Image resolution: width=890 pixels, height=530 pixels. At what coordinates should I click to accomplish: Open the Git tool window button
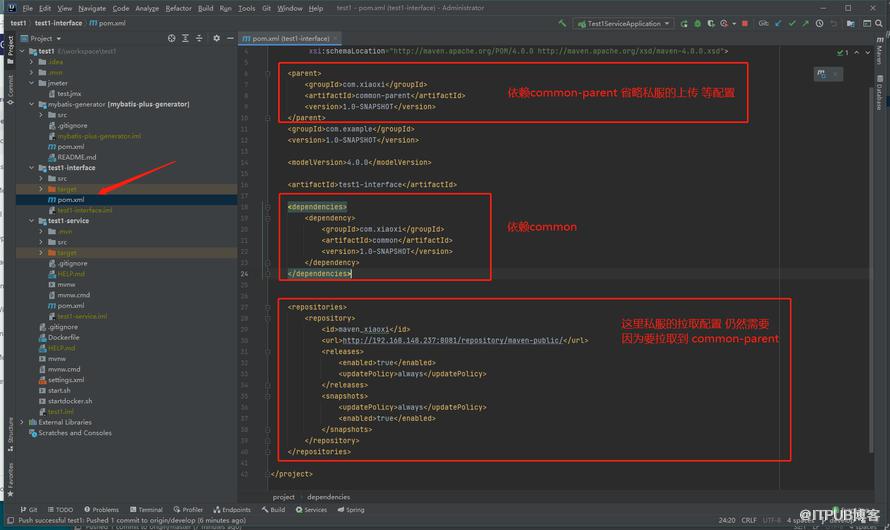click(29, 510)
